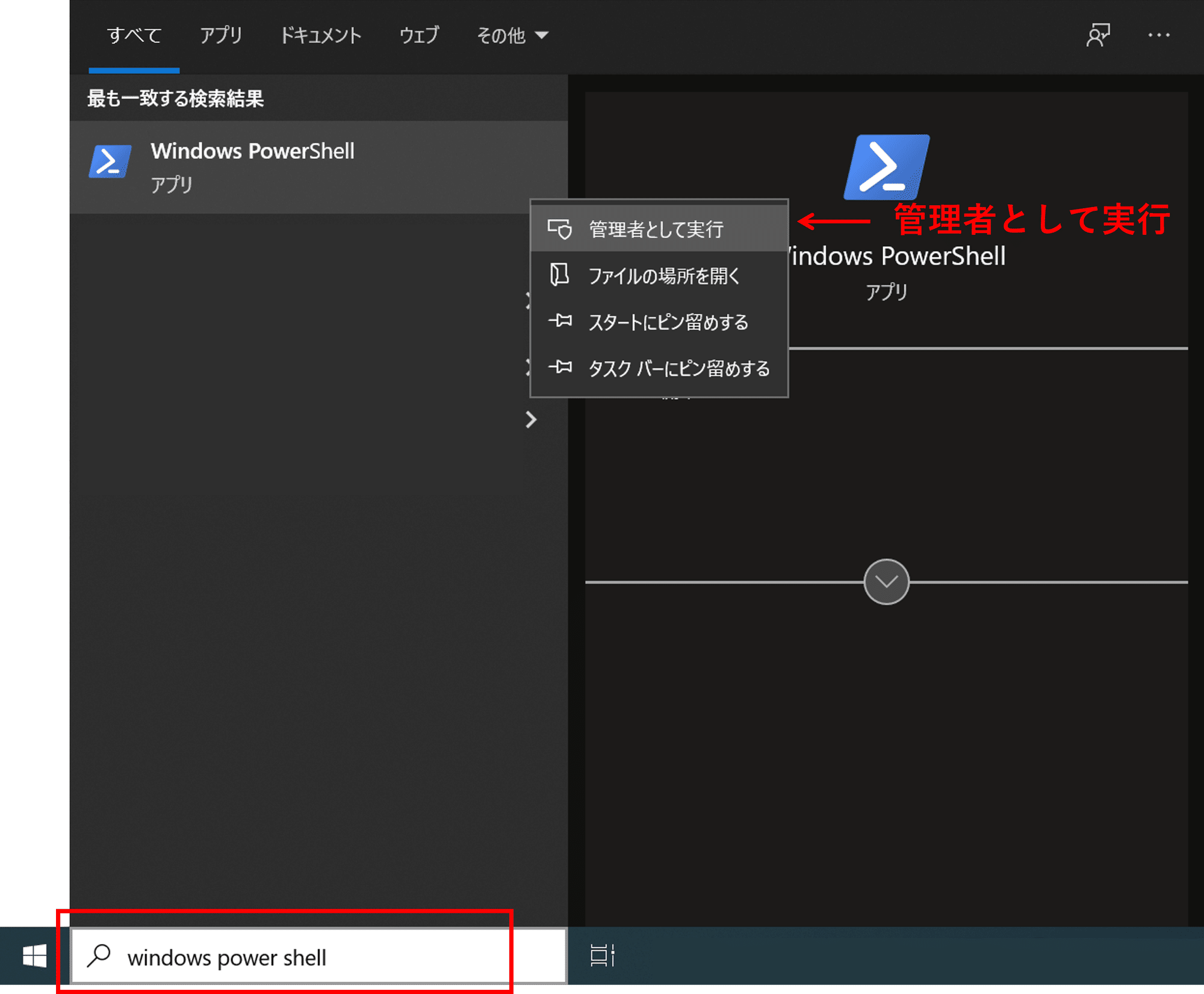Click the large PowerShell icon in preview pane
Screen dimensions: 1204x994
(886, 167)
